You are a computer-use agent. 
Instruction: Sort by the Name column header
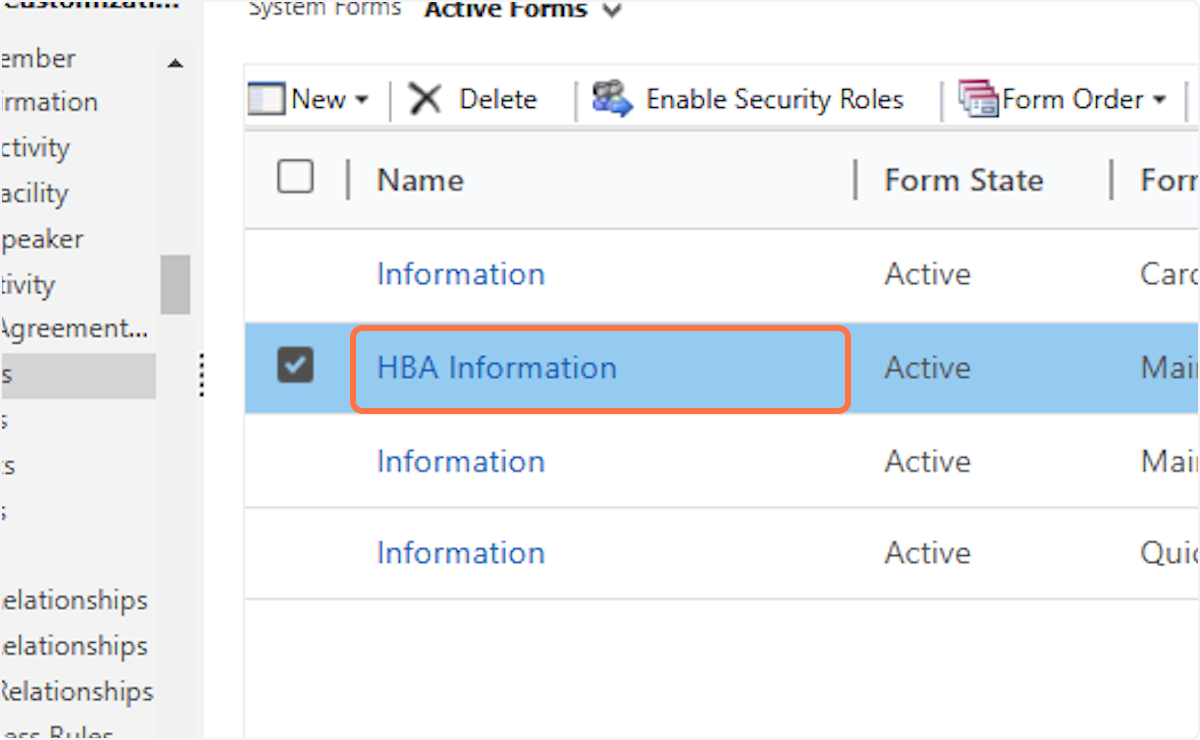[x=420, y=180]
